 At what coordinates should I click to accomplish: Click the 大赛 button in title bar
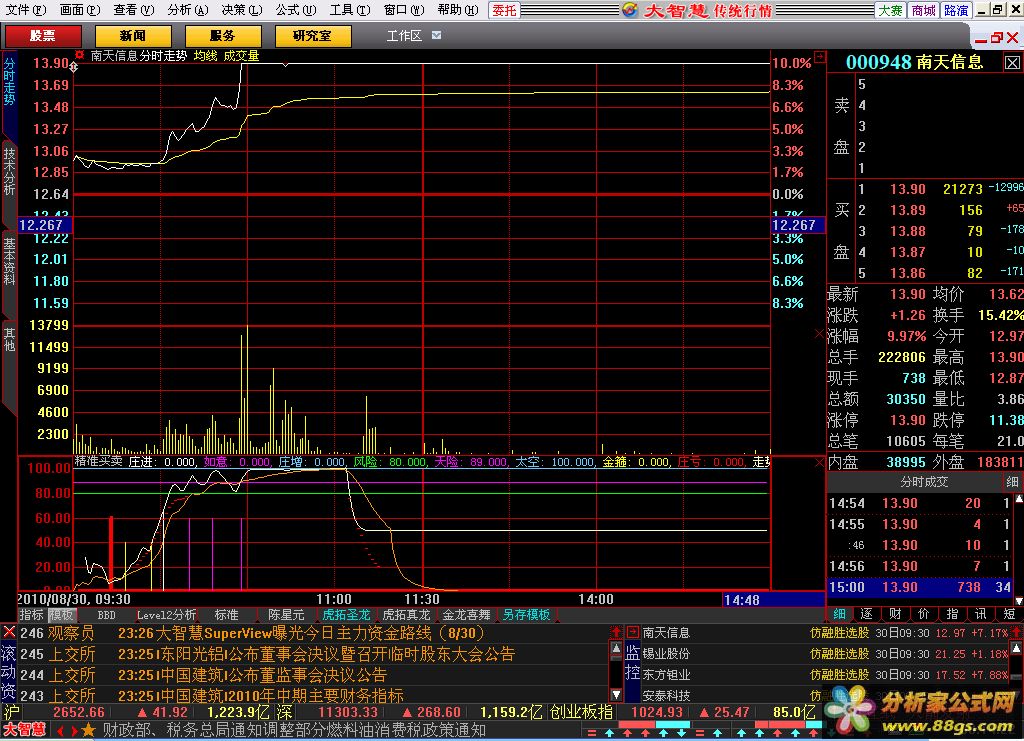(890, 10)
